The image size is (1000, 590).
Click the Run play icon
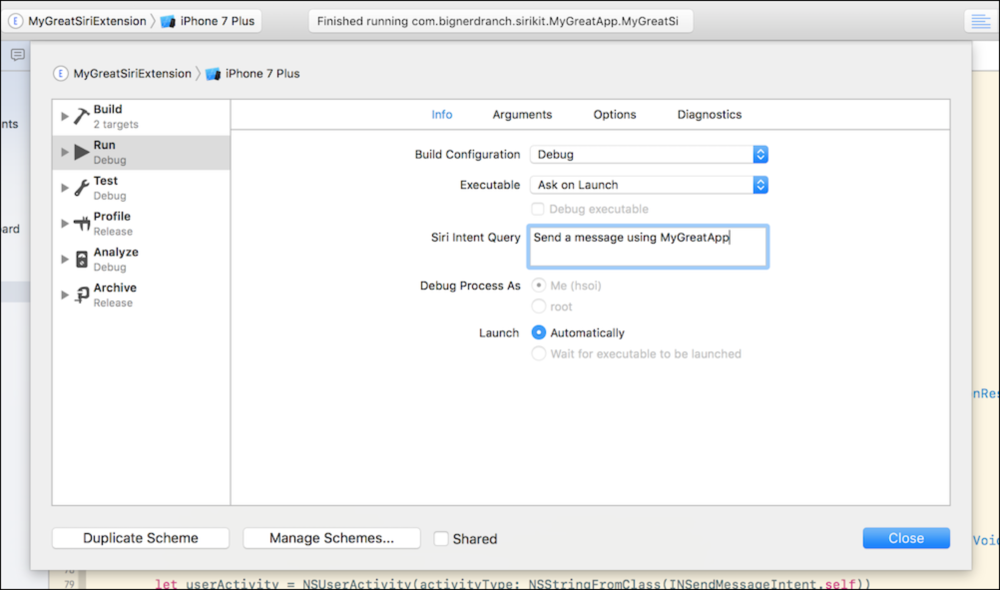pos(82,152)
